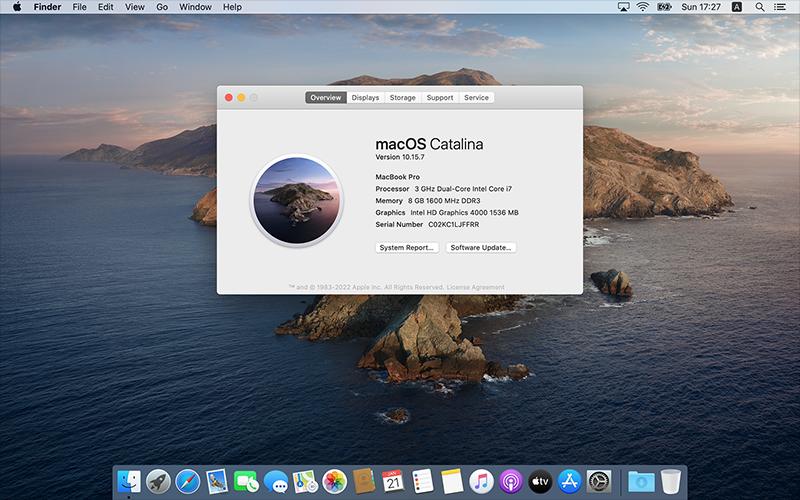Open Downloads folder in dock
This screenshot has height=500, width=800.
pyautogui.click(x=641, y=481)
